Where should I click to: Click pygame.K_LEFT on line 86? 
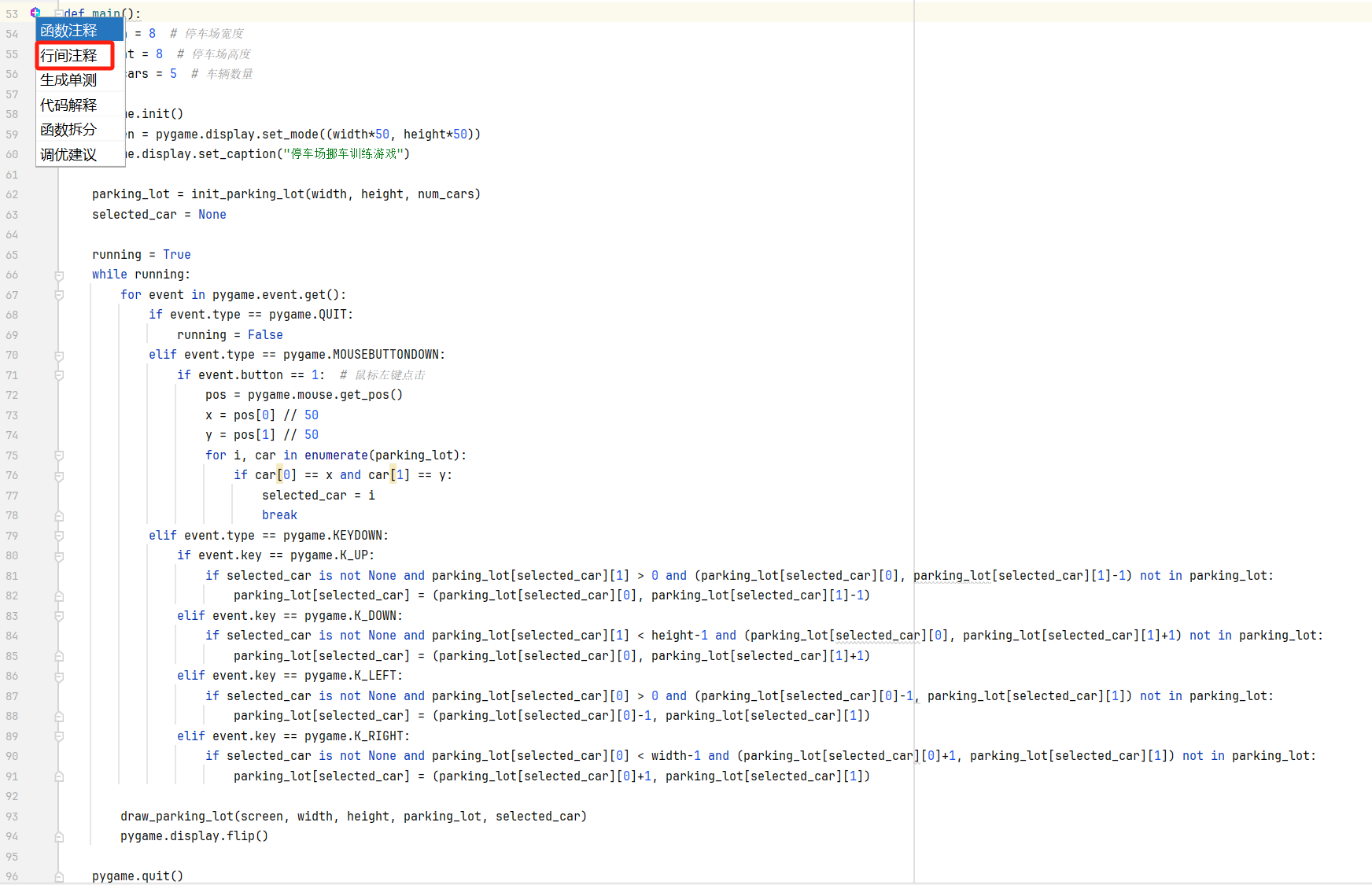pyautogui.click(x=351, y=676)
